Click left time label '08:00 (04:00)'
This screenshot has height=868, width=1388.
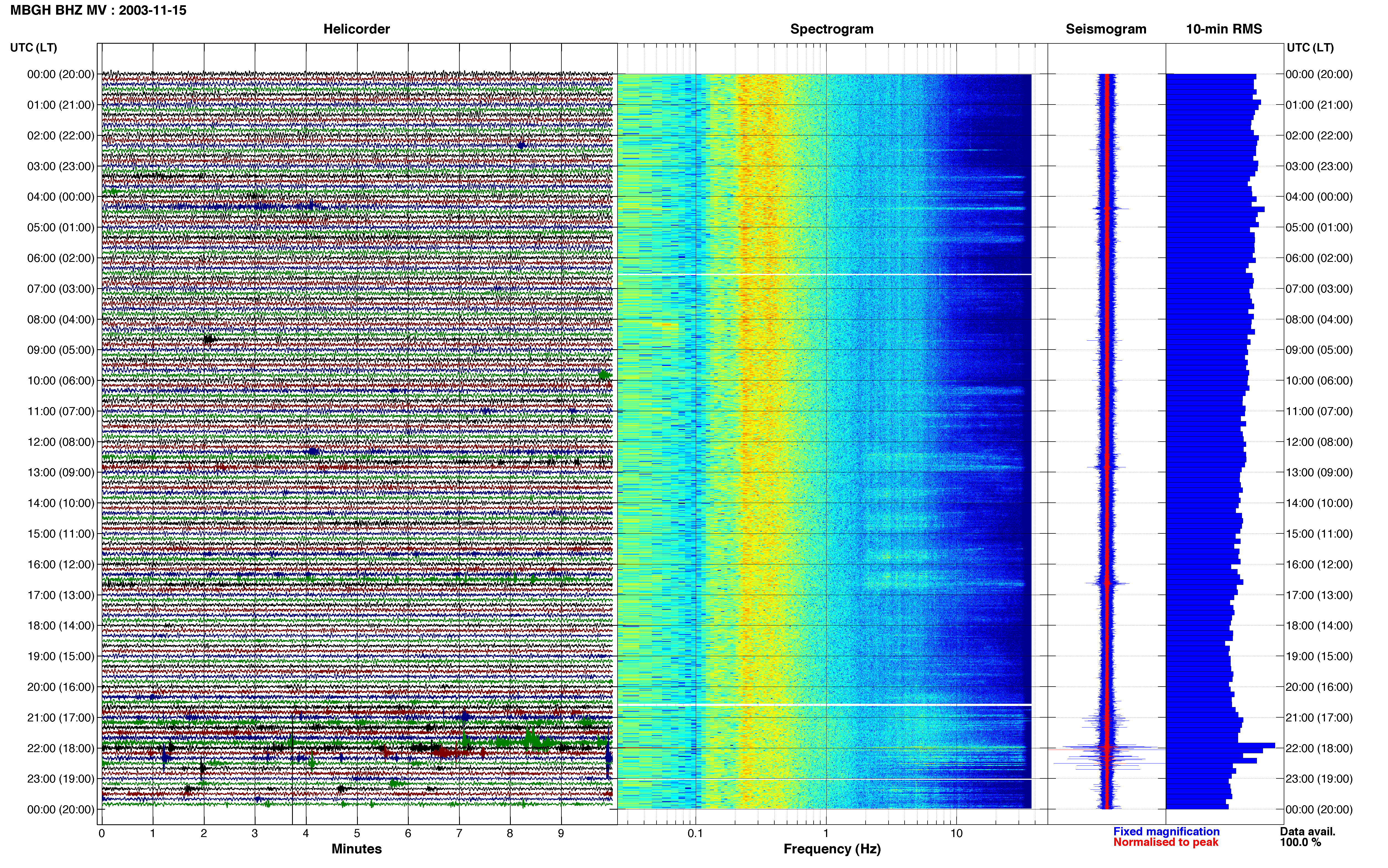pos(61,319)
